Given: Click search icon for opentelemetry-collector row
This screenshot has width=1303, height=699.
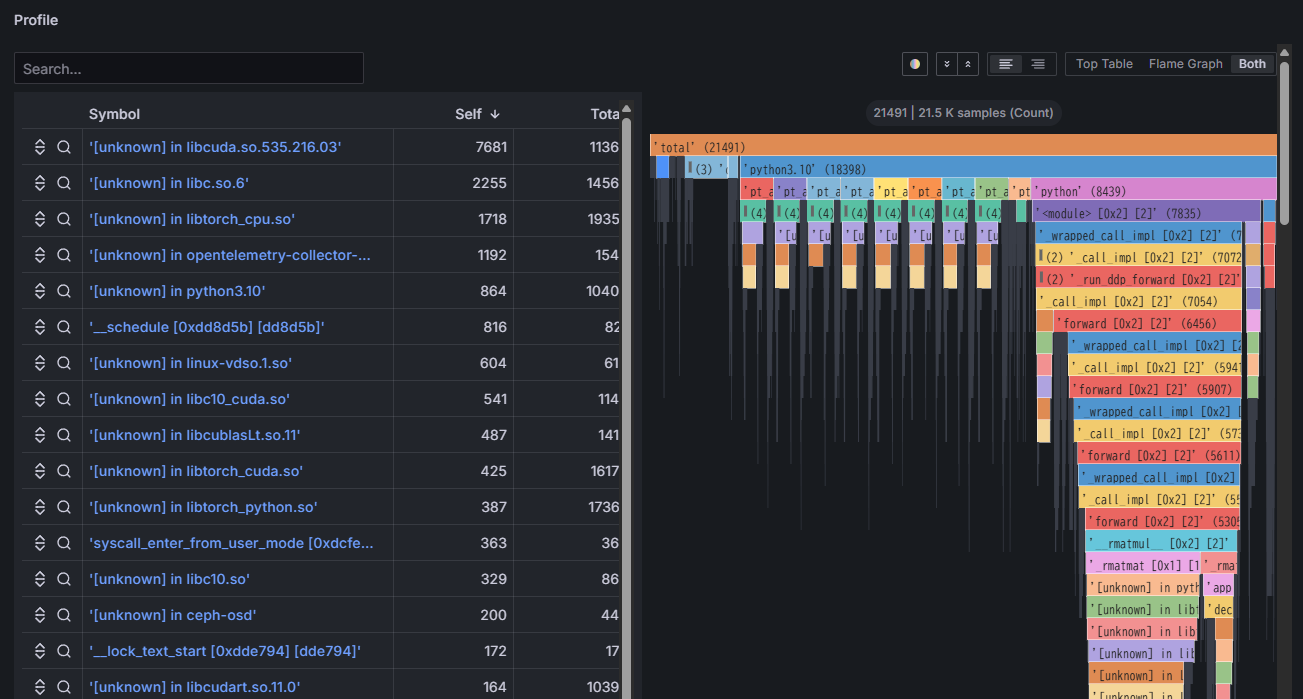Looking at the screenshot, I should (x=64, y=255).
